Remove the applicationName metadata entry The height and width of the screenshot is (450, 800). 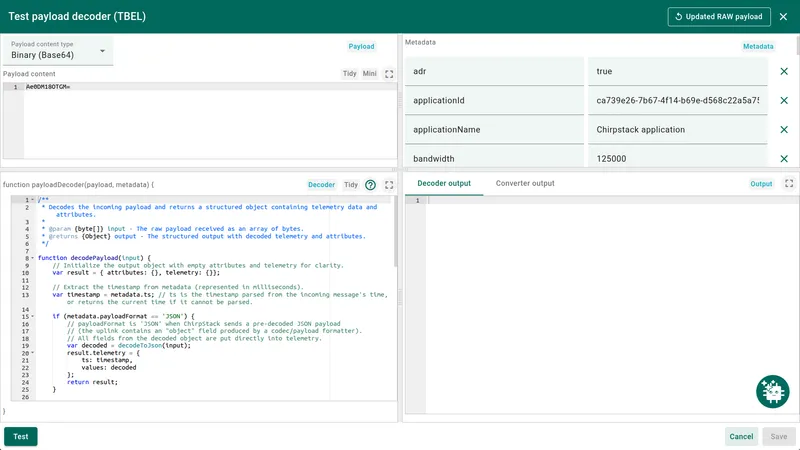coord(784,130)
